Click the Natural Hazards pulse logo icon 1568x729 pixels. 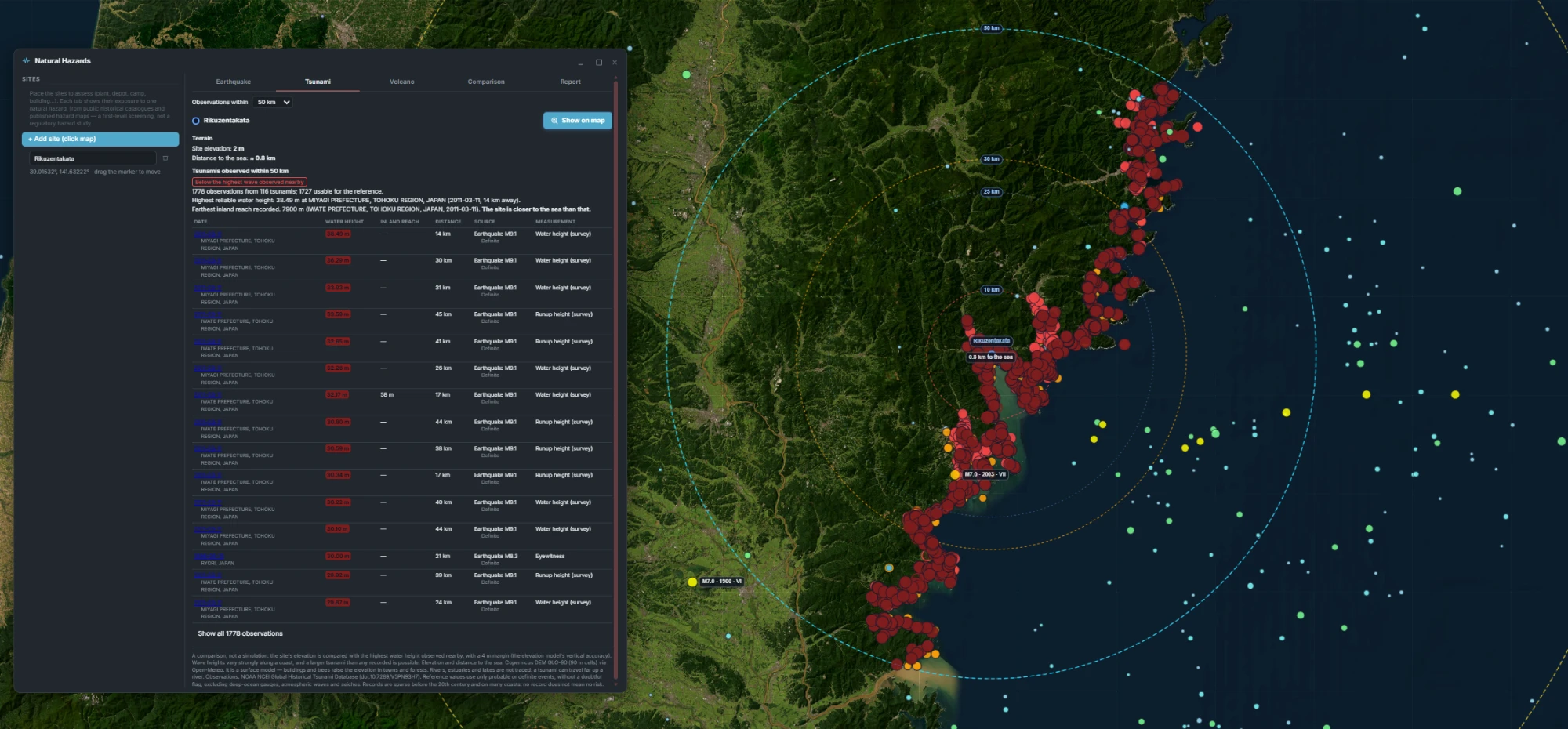[26, 60]
